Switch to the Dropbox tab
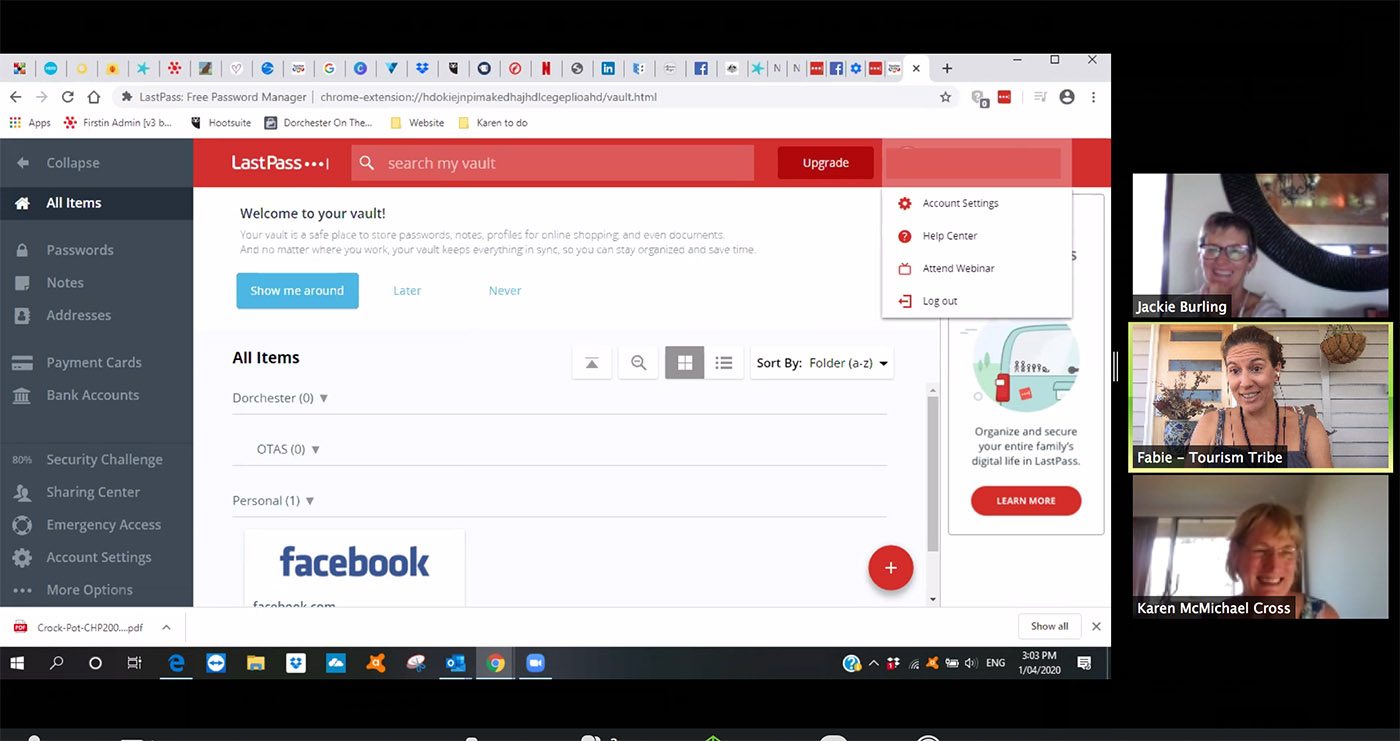1400x741 pixels. coord(422,69)
